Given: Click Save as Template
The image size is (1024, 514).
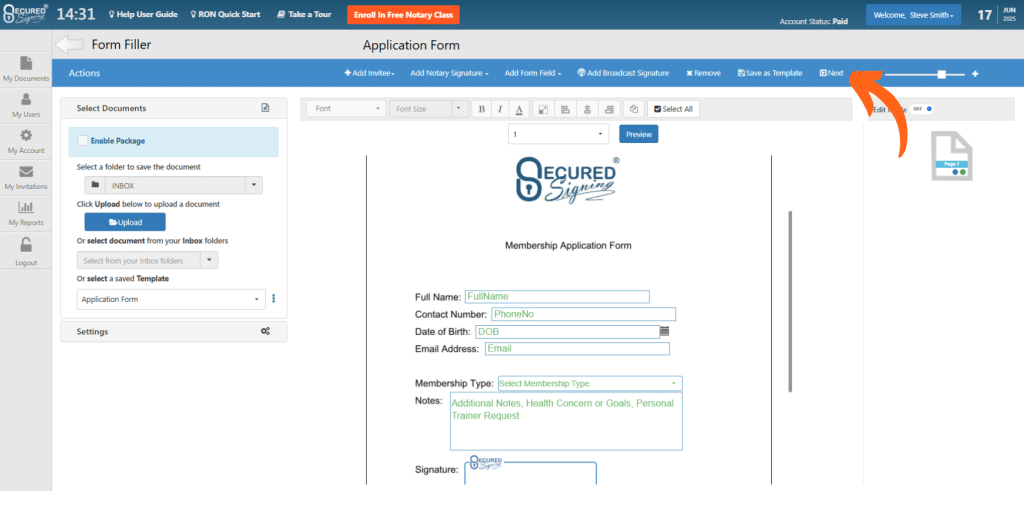Looking at the screenshot, I should [x=769, y=73].
